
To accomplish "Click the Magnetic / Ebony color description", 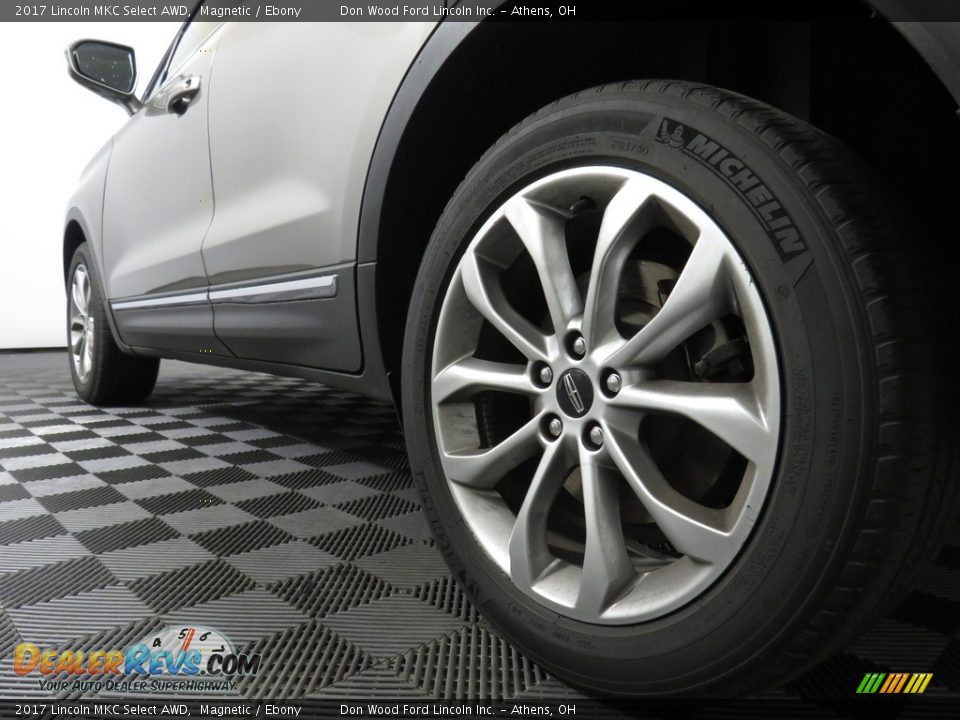I will [249, 11].
